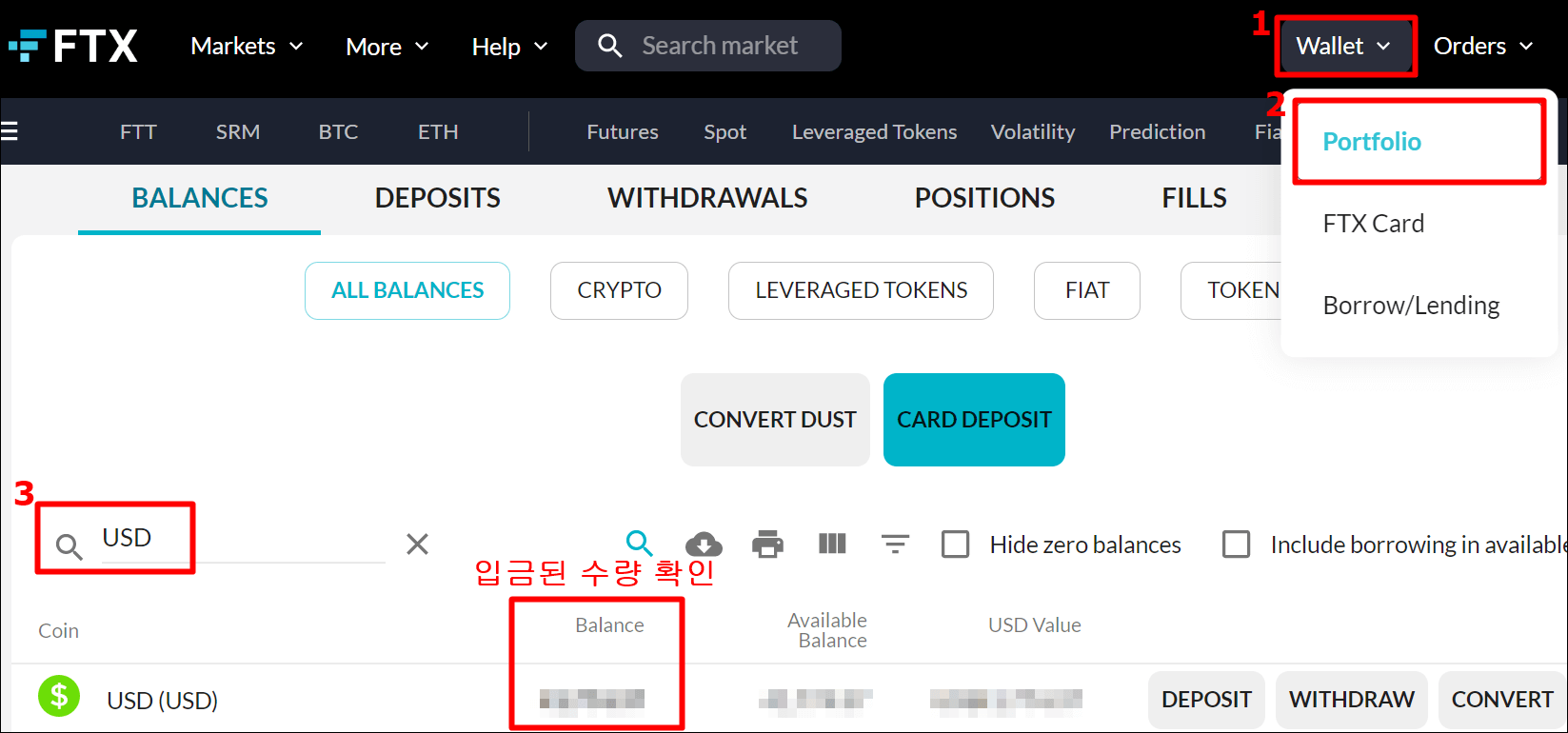Click the green USD coin icon
This screenshot has width=1568, height=733.
[x=59, y=696]
